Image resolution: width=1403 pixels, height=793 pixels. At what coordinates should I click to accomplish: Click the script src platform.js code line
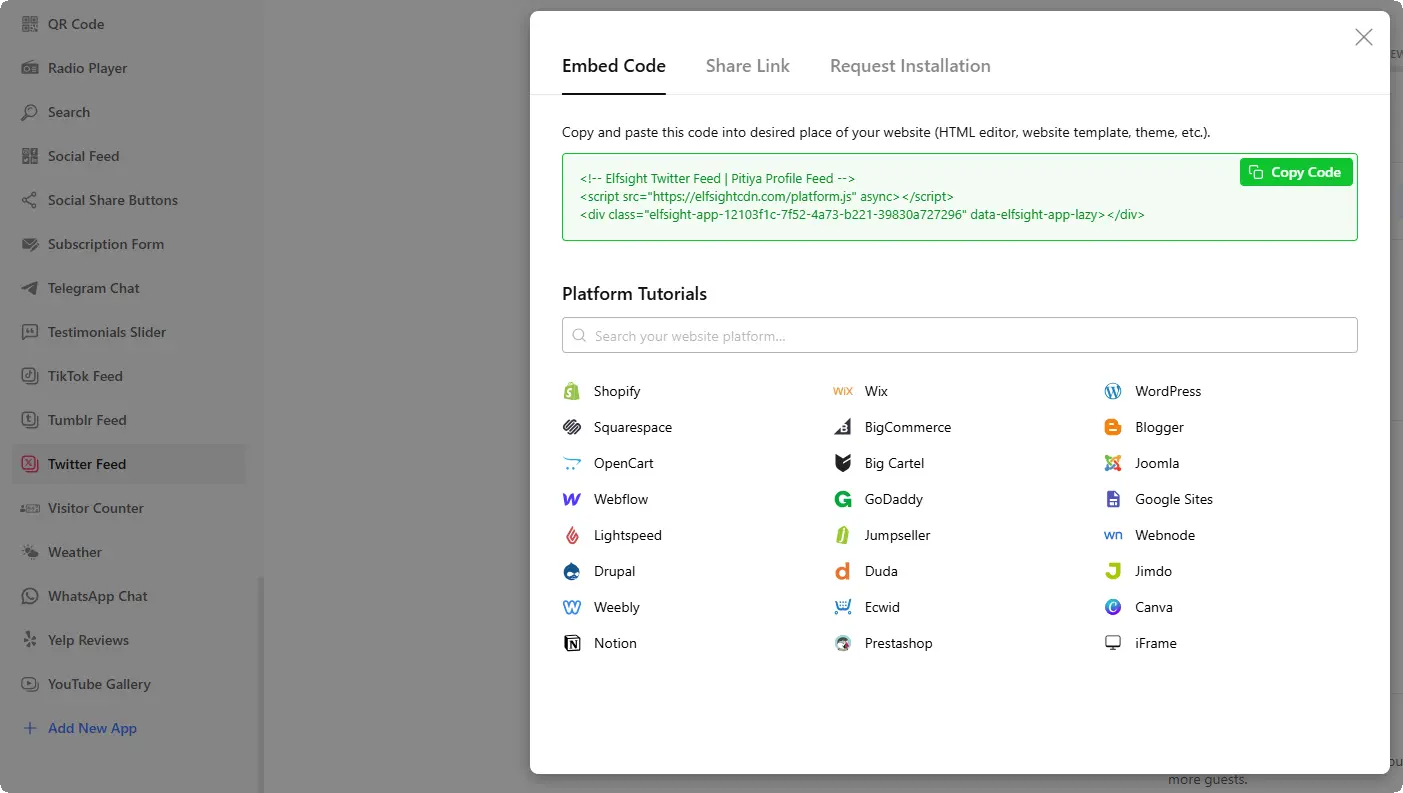pos(766,196)
